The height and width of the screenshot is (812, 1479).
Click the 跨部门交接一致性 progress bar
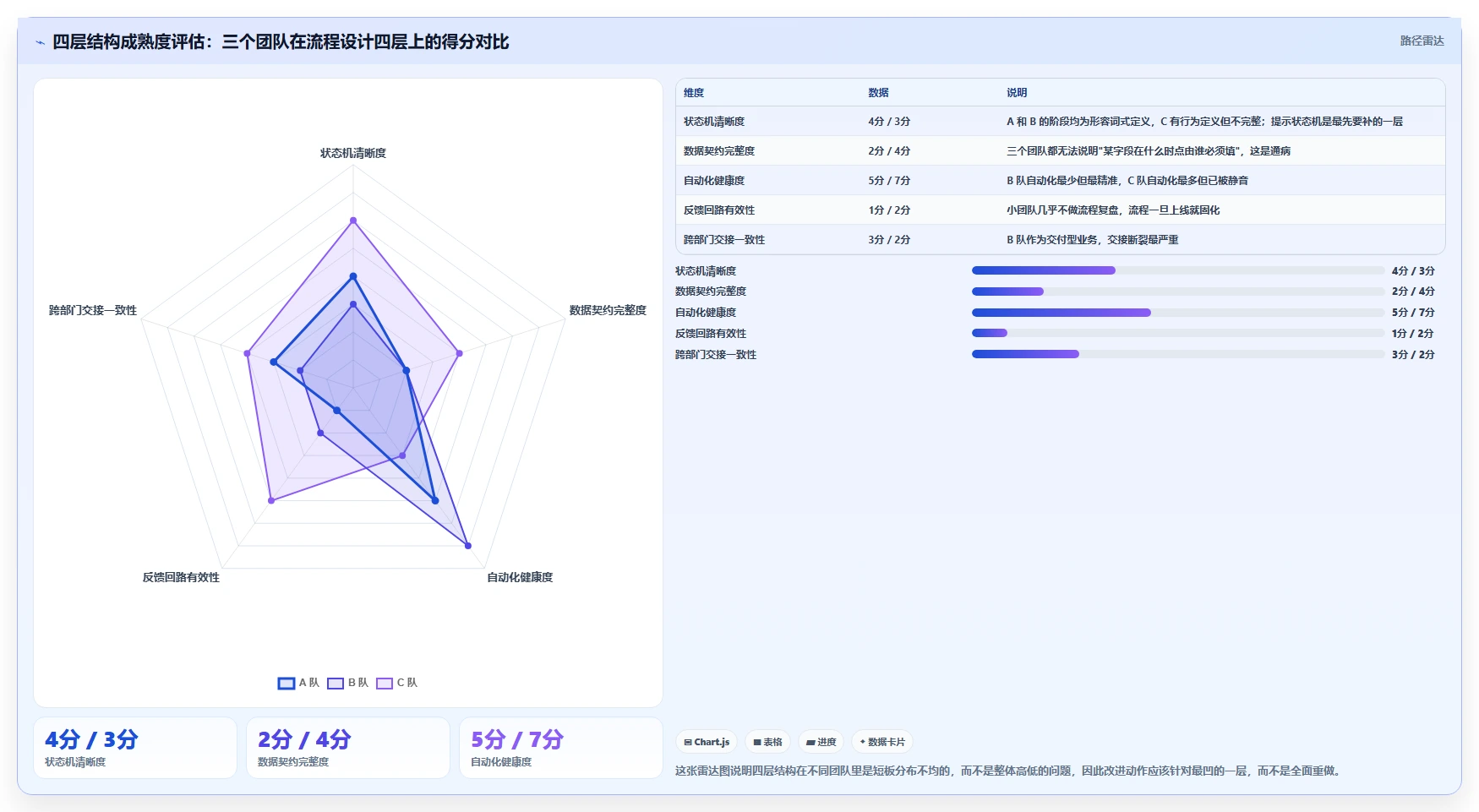[1178, 354]
